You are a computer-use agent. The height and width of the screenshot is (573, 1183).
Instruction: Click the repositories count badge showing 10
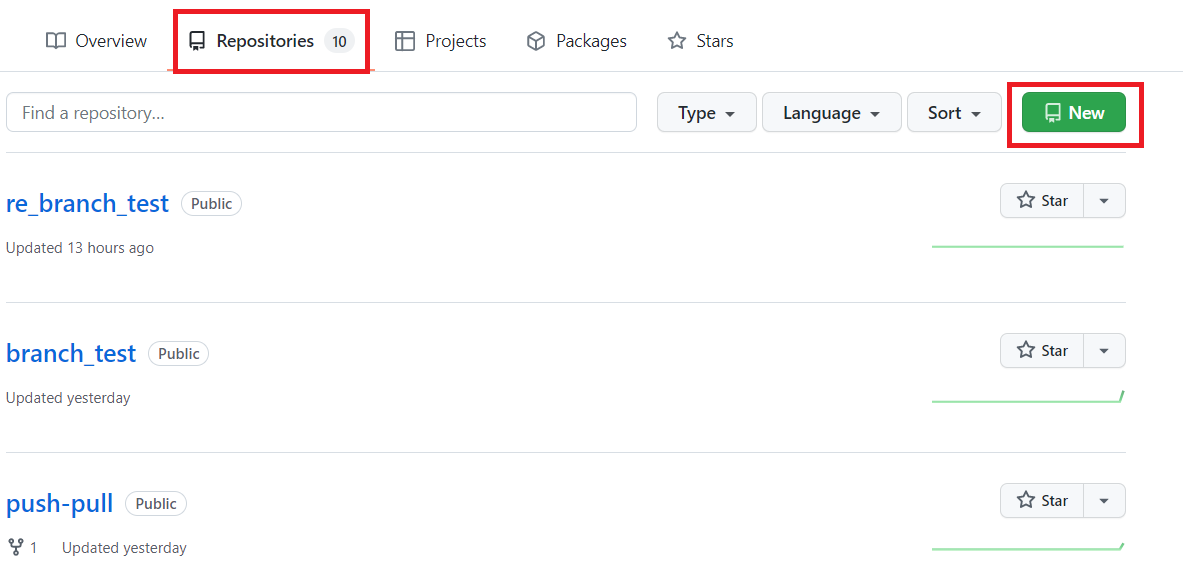[x=340, y=42]
